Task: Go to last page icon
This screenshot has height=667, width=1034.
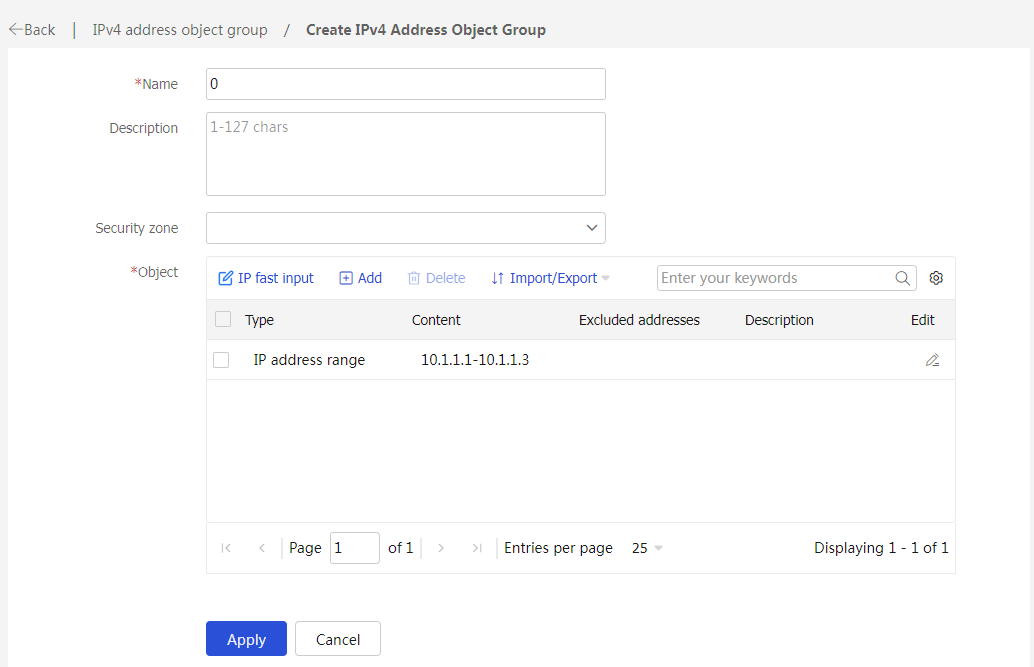Action: point(477,548)
